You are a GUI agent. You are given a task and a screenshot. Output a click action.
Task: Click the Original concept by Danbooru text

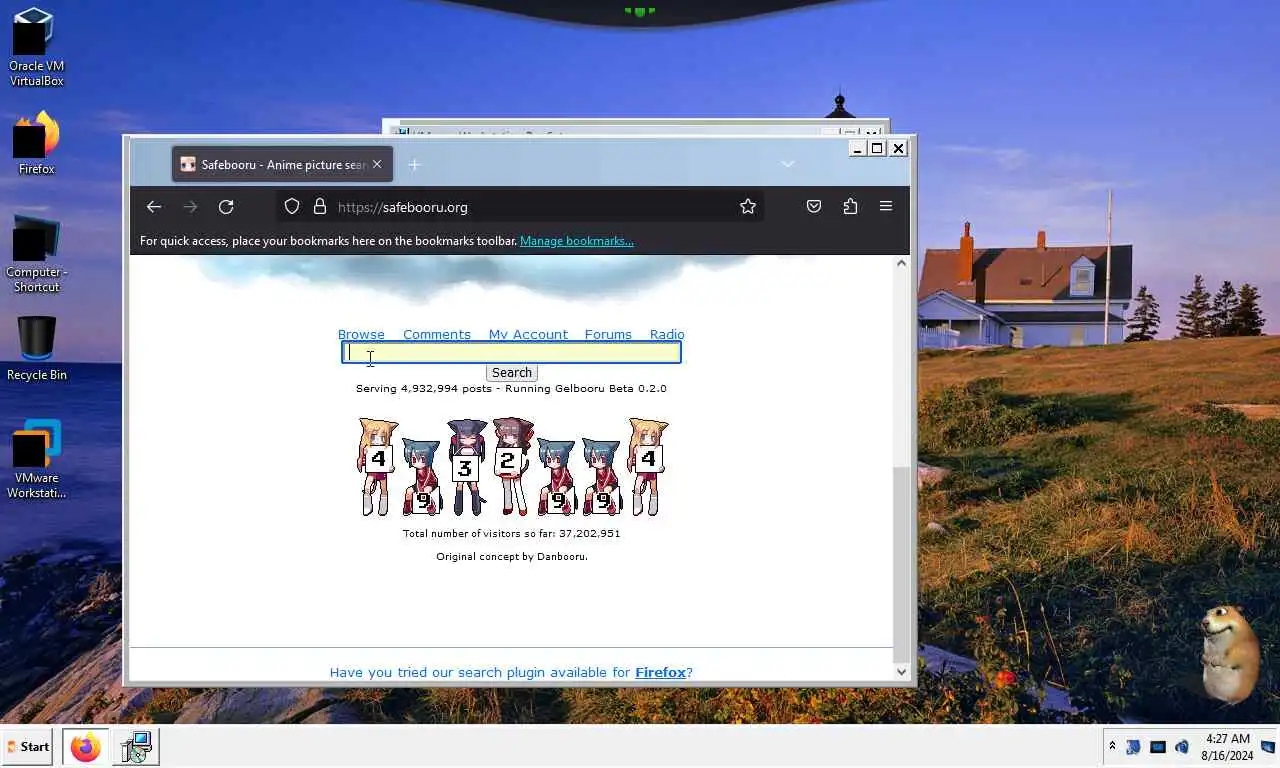[511, 556]
